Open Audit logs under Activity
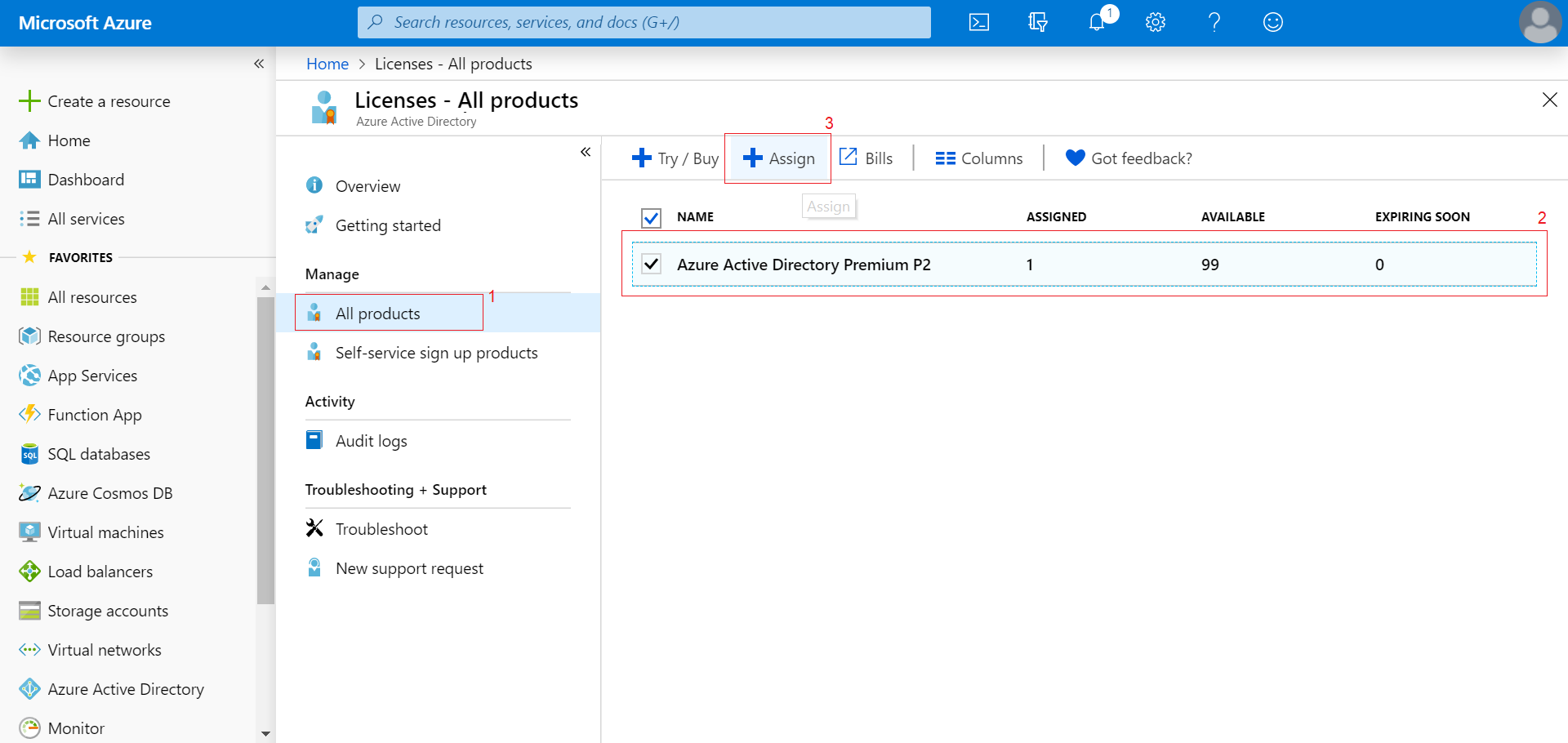Image resolution: width=1568 pixels, height=743 pixels. pyautogui.click(x=371, y=441)
